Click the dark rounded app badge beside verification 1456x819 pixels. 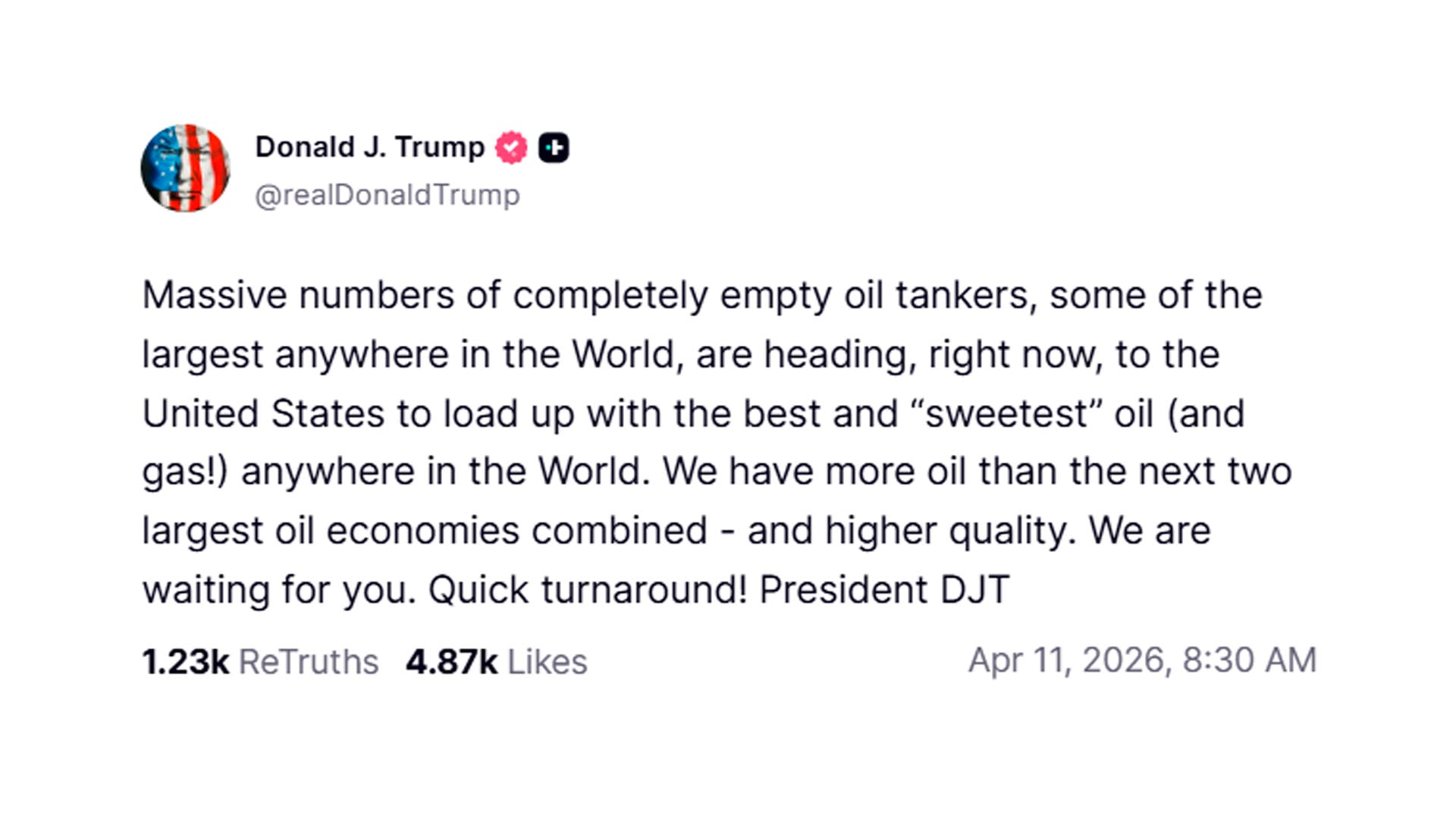[x=555, y=146]
